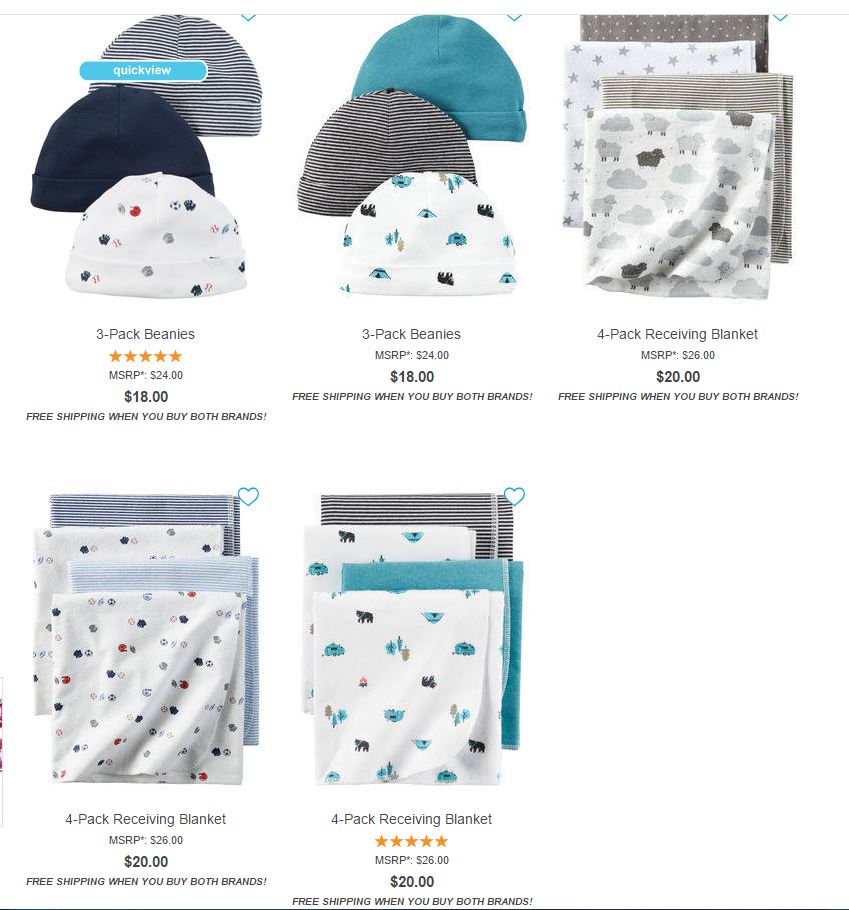View five-star rating of camping receiving blanket
The width and height of the screenshot is (849, 910).
pyautogui.click(x=411, y=841)
